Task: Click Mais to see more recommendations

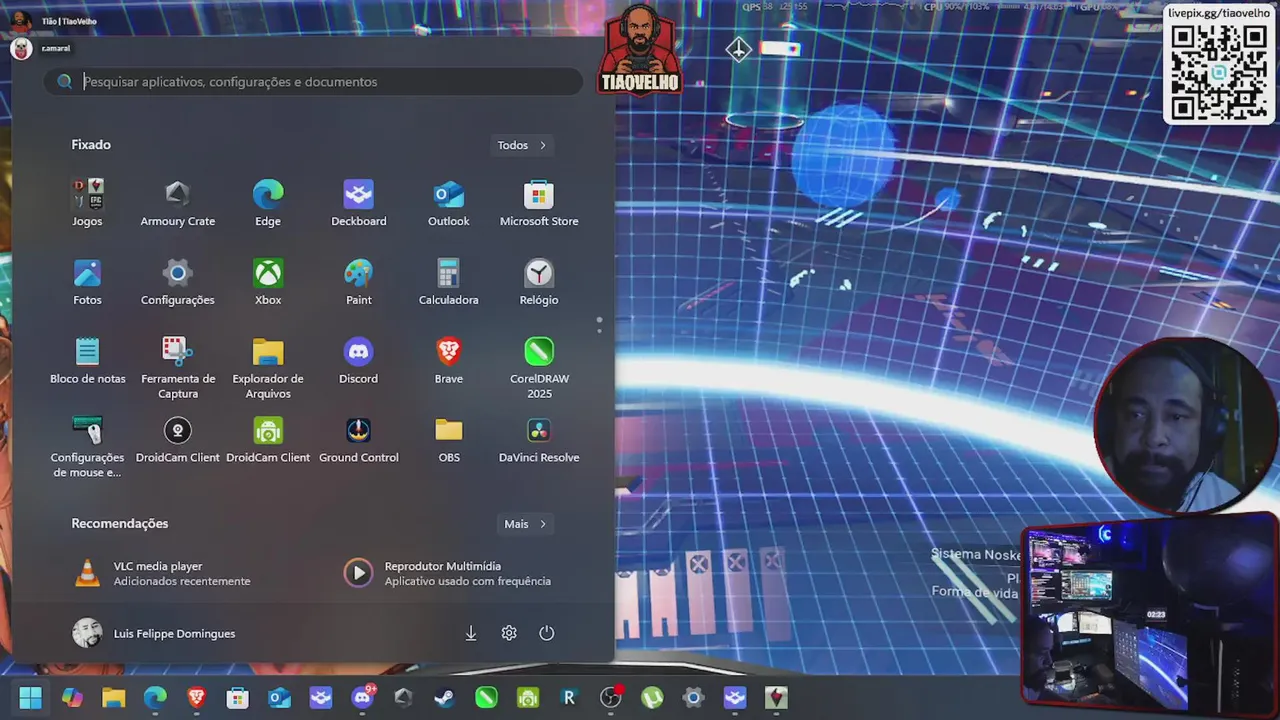Action: coord(525,524)
